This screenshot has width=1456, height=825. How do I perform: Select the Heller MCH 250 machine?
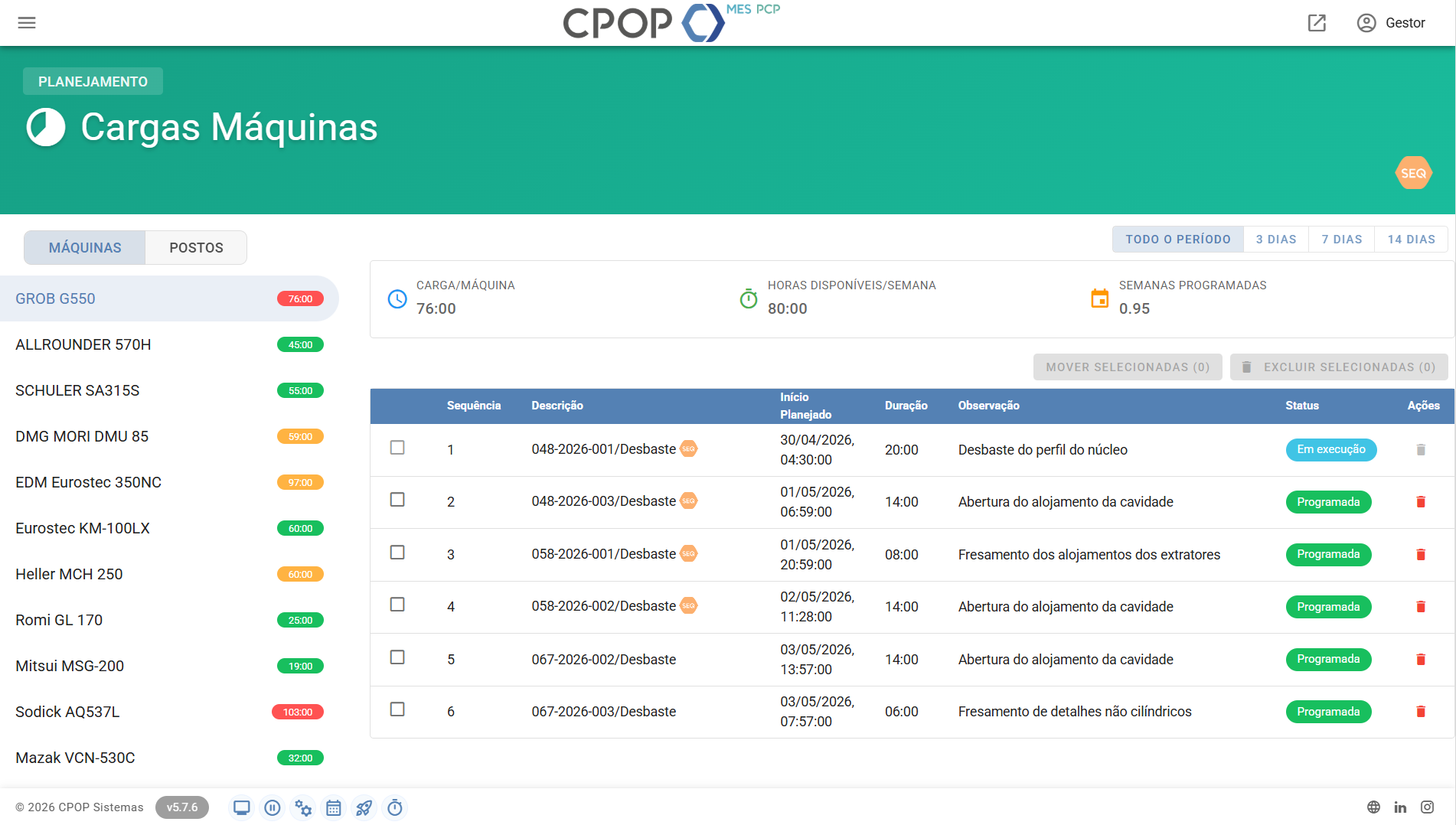point(169,574)
